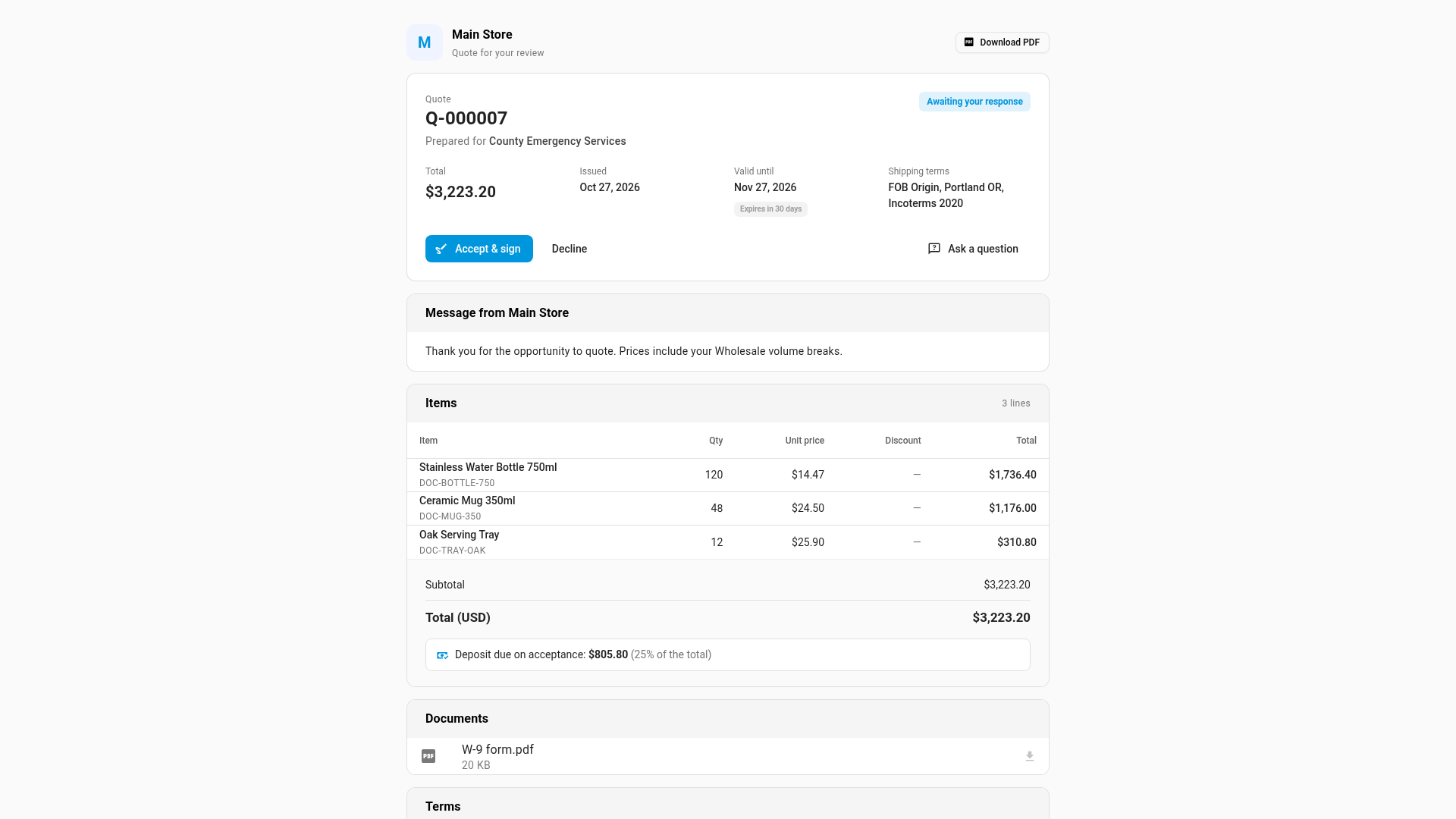
Task: Click the $14.47 unit price
Action: [808, 475]
